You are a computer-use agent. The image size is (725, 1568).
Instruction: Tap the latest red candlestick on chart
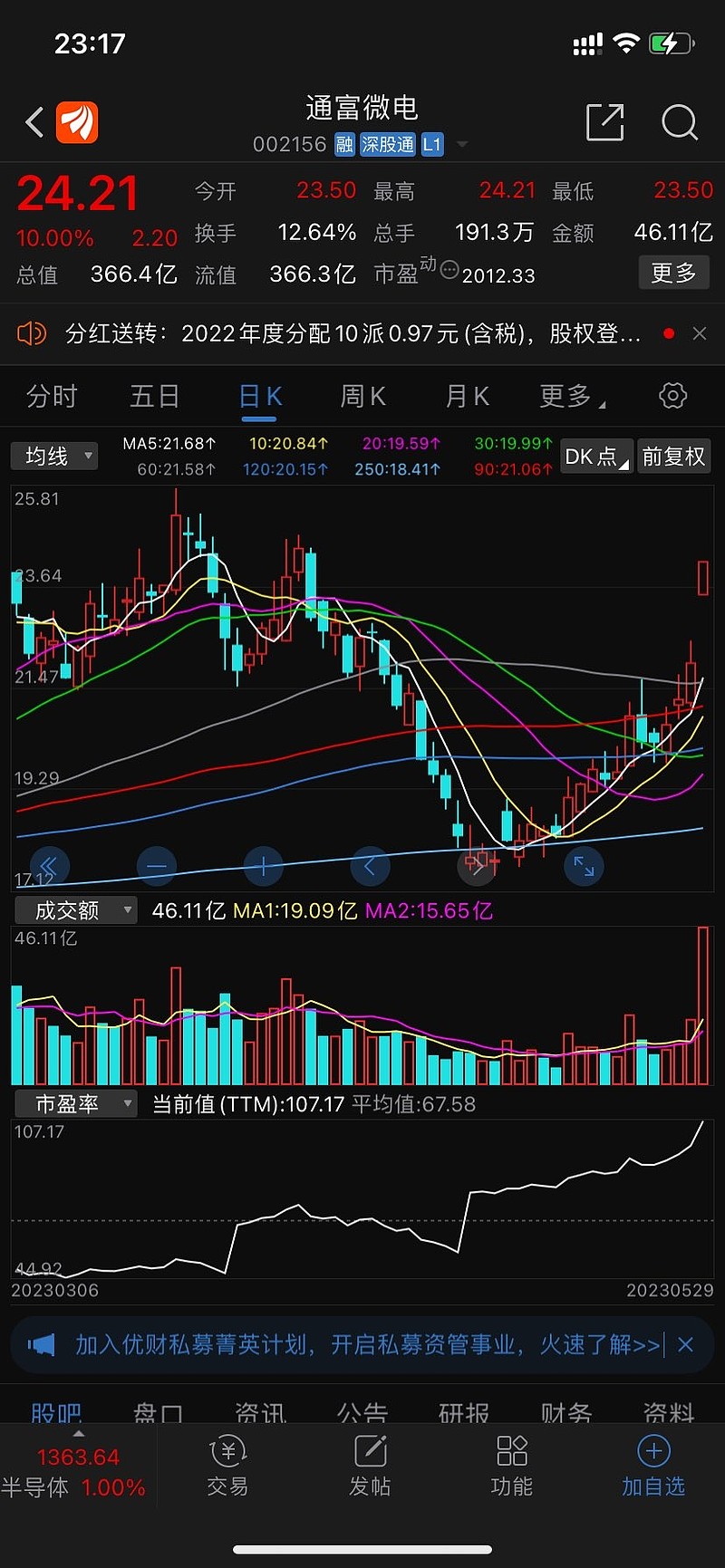coord(702,578)
